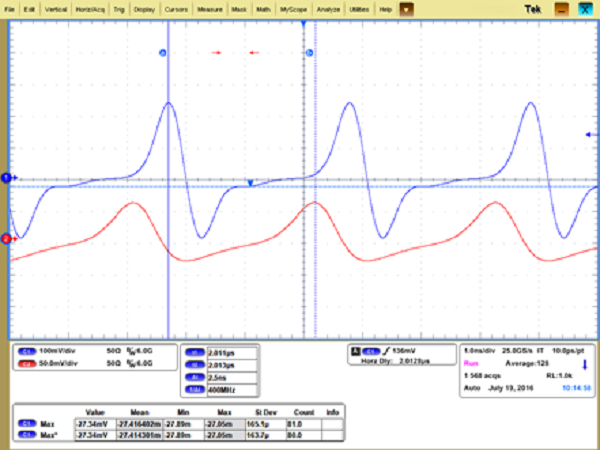600x450 pixels.
Task: Select cursor b handle on the graticule
Action: 309,52
